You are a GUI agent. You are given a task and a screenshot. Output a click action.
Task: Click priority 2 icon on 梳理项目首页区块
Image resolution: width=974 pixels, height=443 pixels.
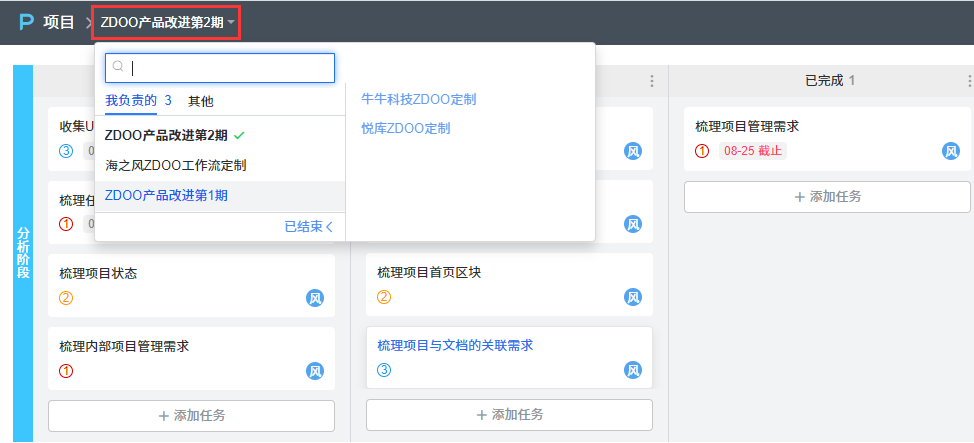[x=385, y=297]
